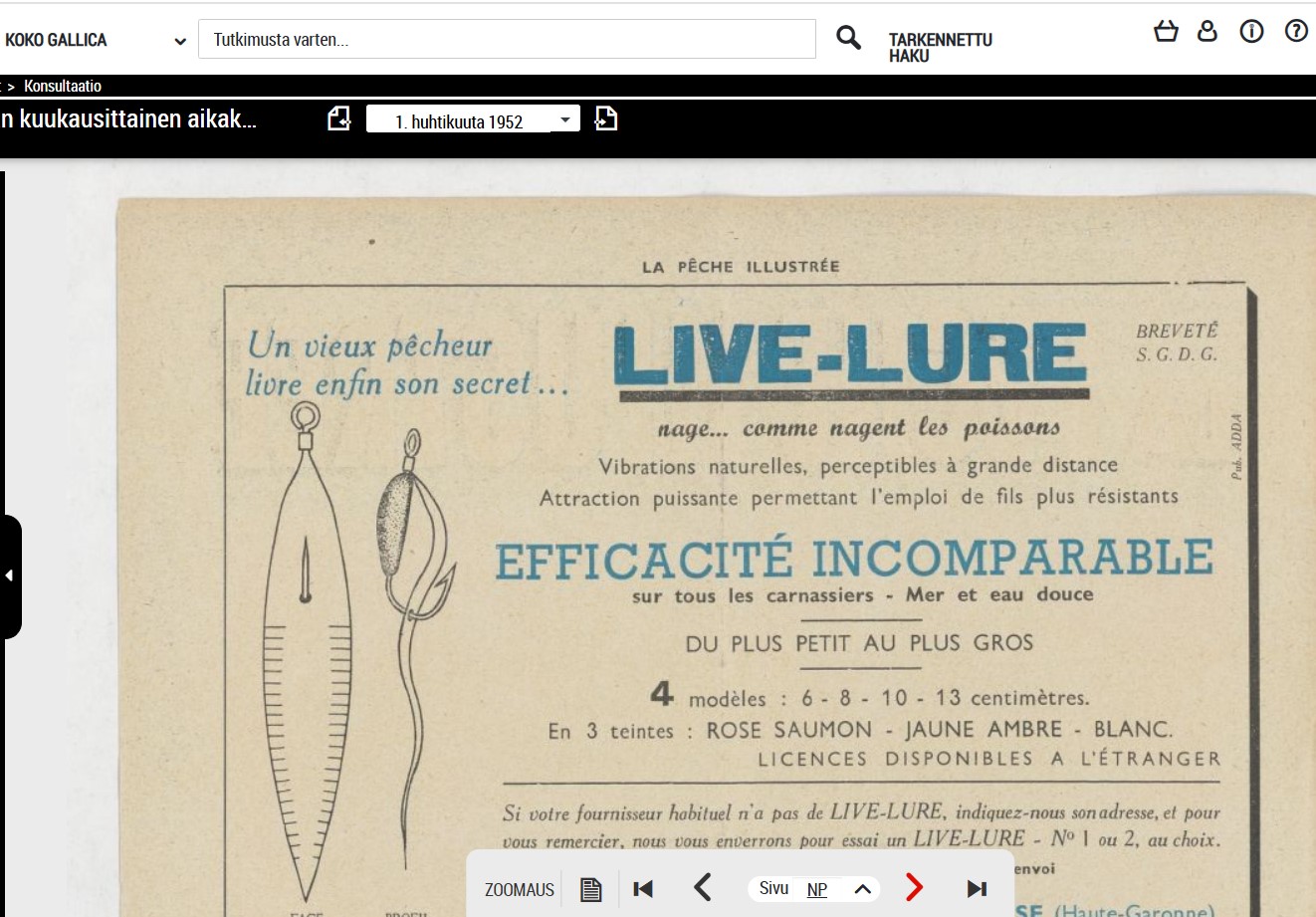Go to previous page with left chevron
The image size is (1316, 917).
tap(703, 888)
